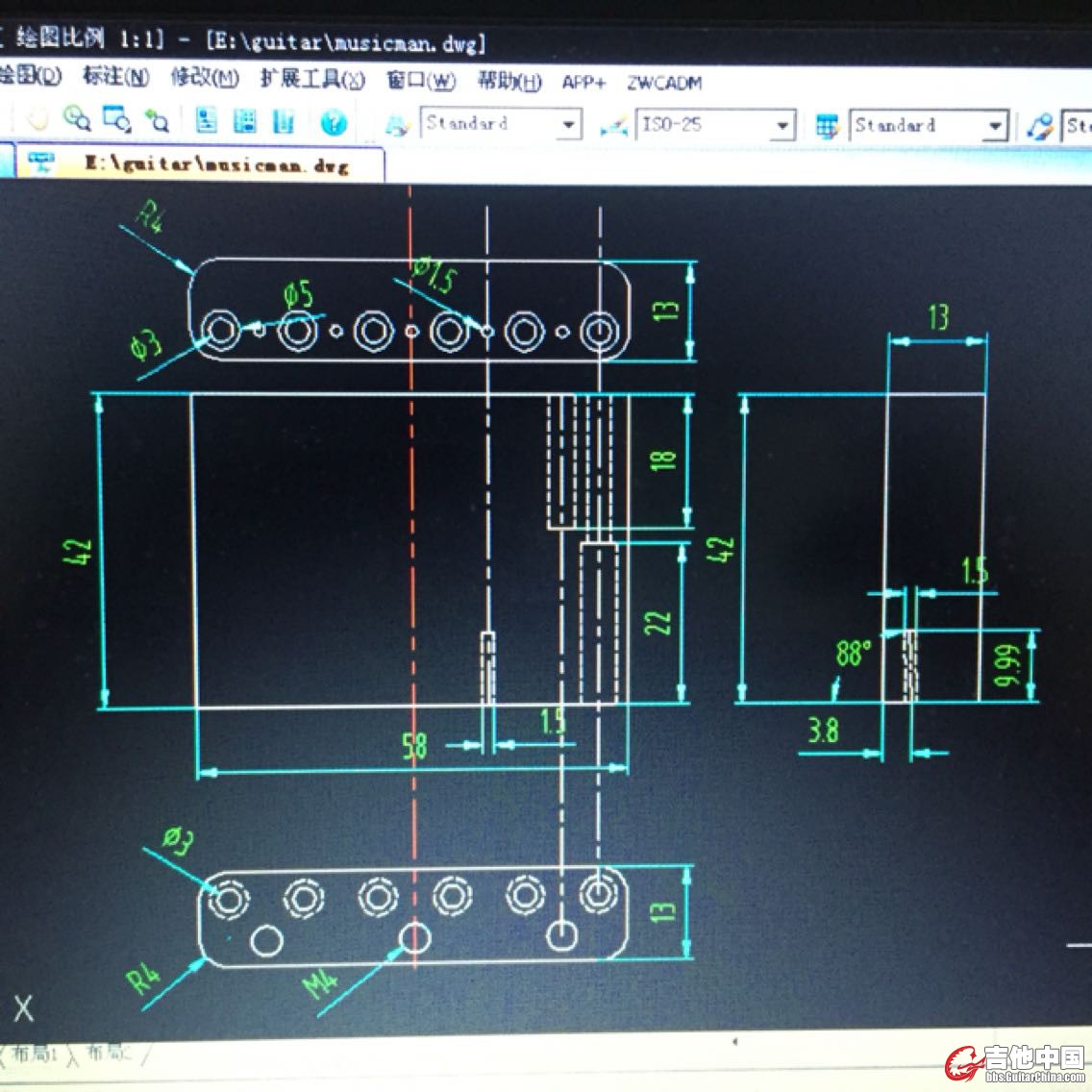Click the blue Help question mark icon
1092x1092 pixels.
(334, 122)
